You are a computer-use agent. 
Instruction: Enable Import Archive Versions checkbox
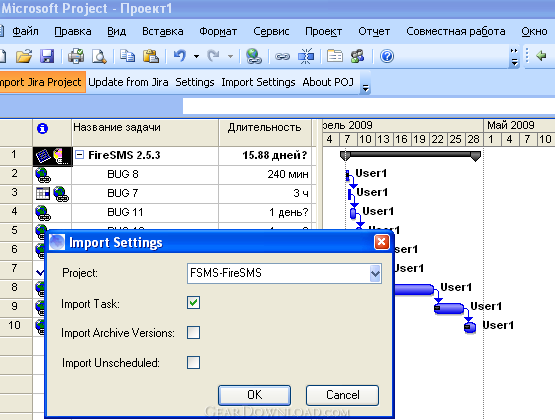[193, 333]
